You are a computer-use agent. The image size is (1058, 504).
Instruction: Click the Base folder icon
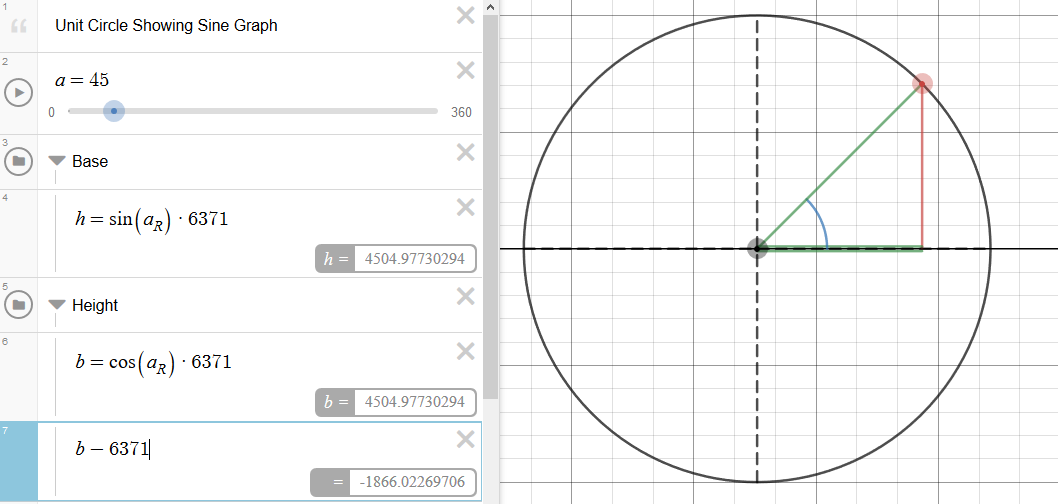18,161
